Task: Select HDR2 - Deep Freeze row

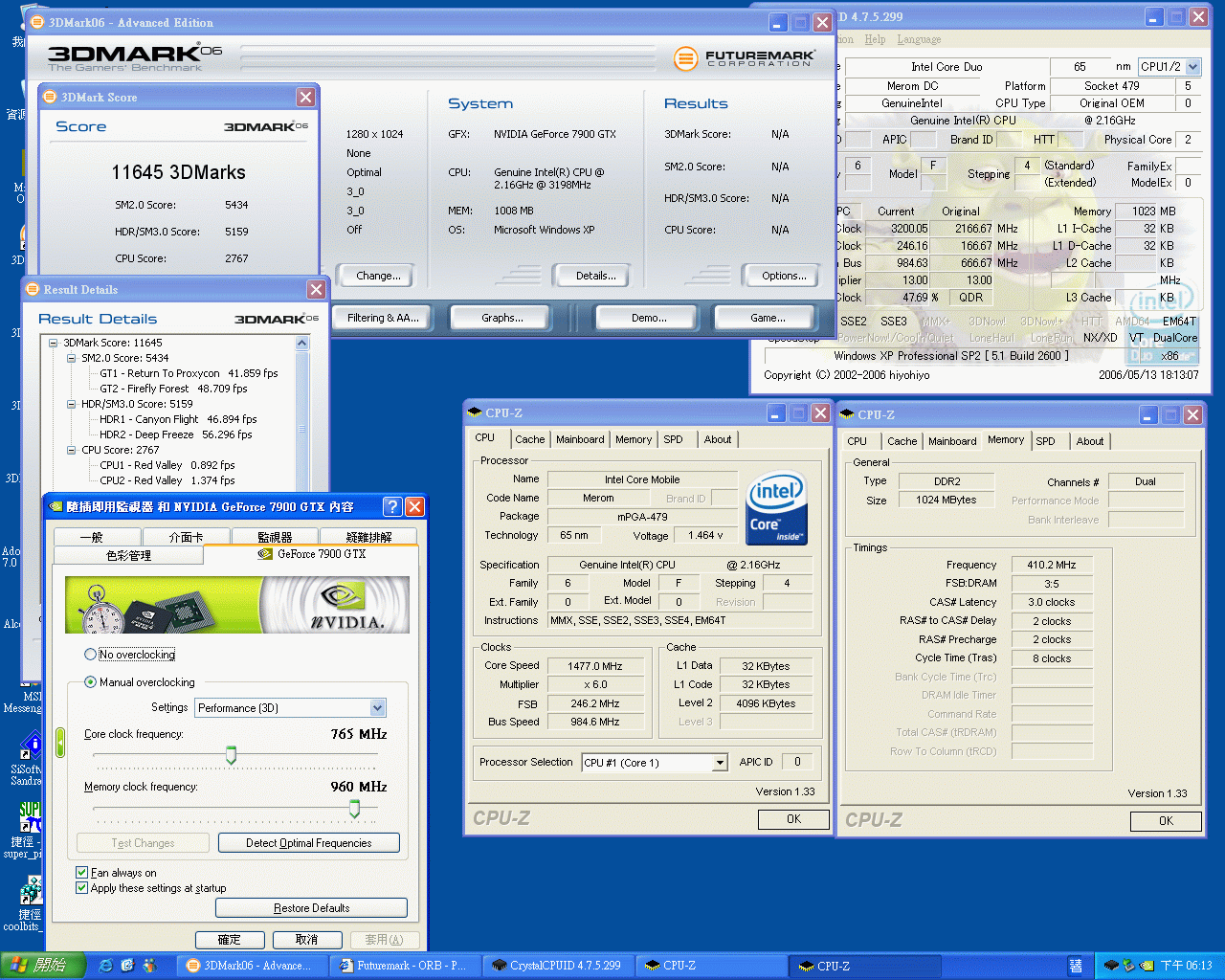Action: pos(176,434)
